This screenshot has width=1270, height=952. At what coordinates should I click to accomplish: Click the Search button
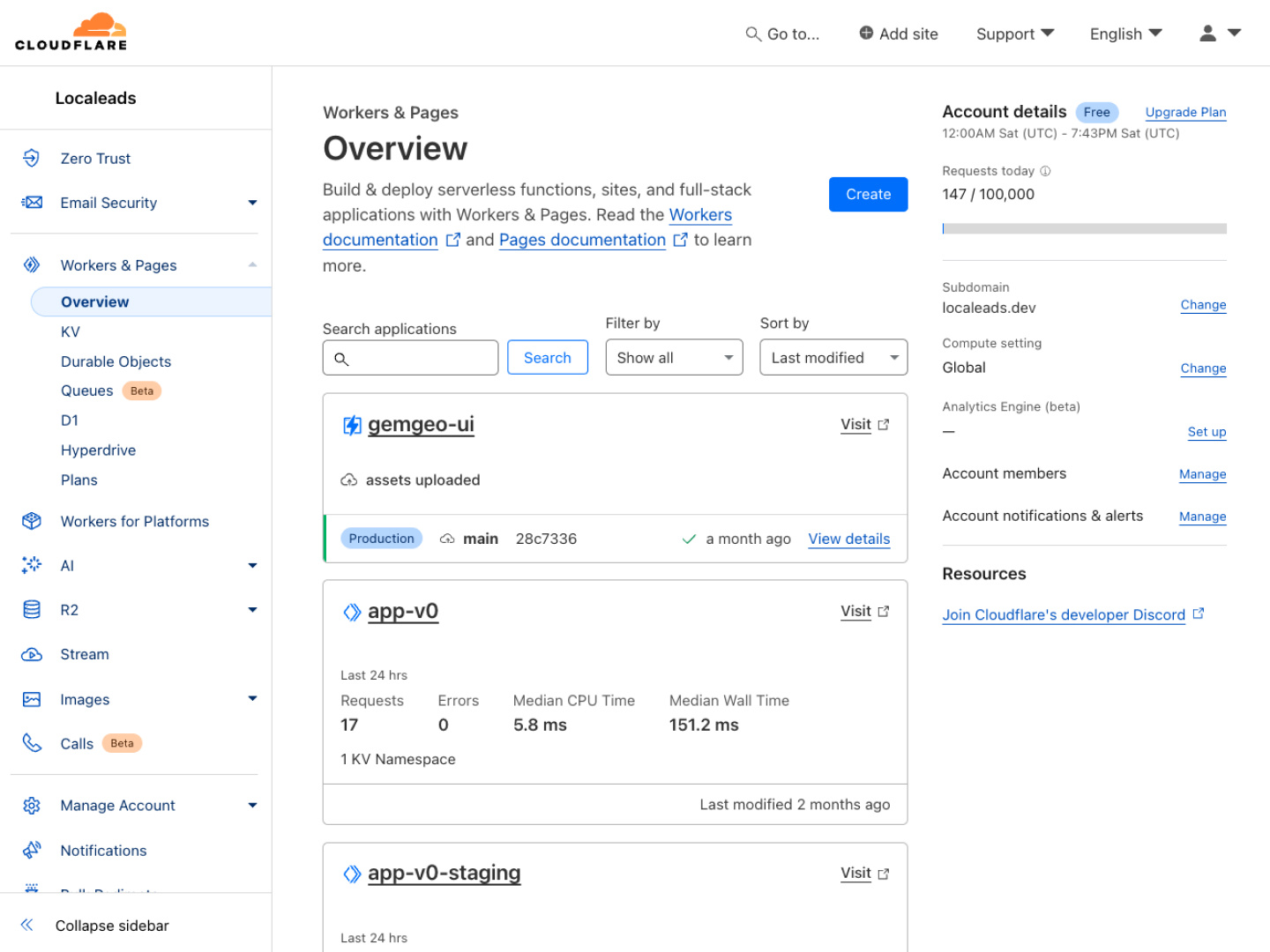[548, 357]
